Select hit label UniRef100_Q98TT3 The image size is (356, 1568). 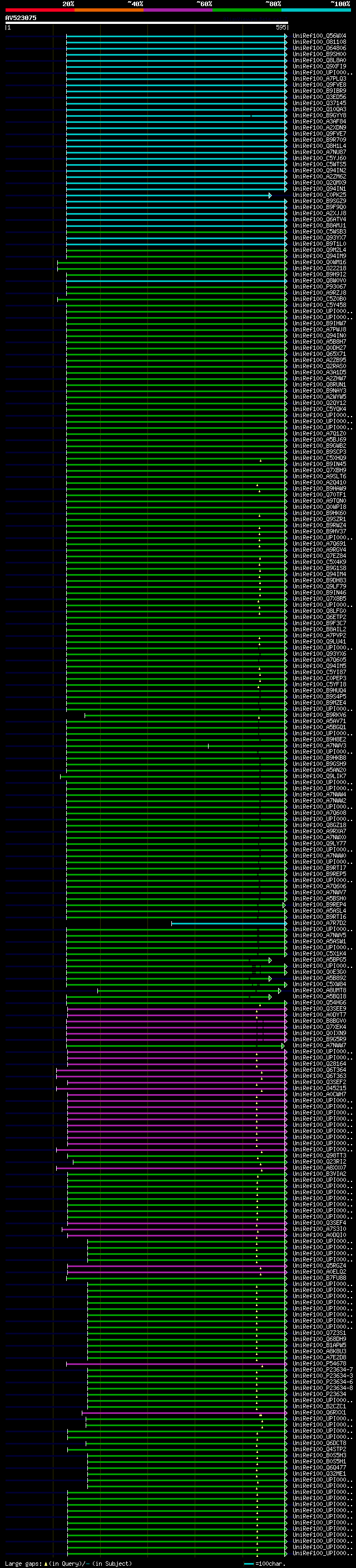[x=319, y=1156]
